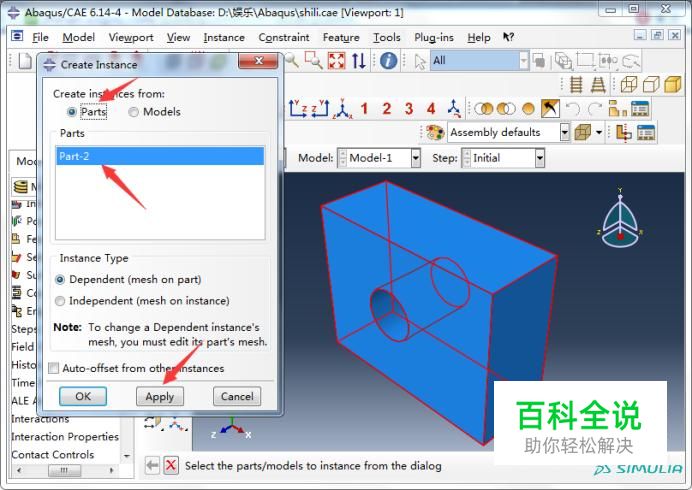
Task: Click the view orientation triad compass
Action: coord(620,218)
